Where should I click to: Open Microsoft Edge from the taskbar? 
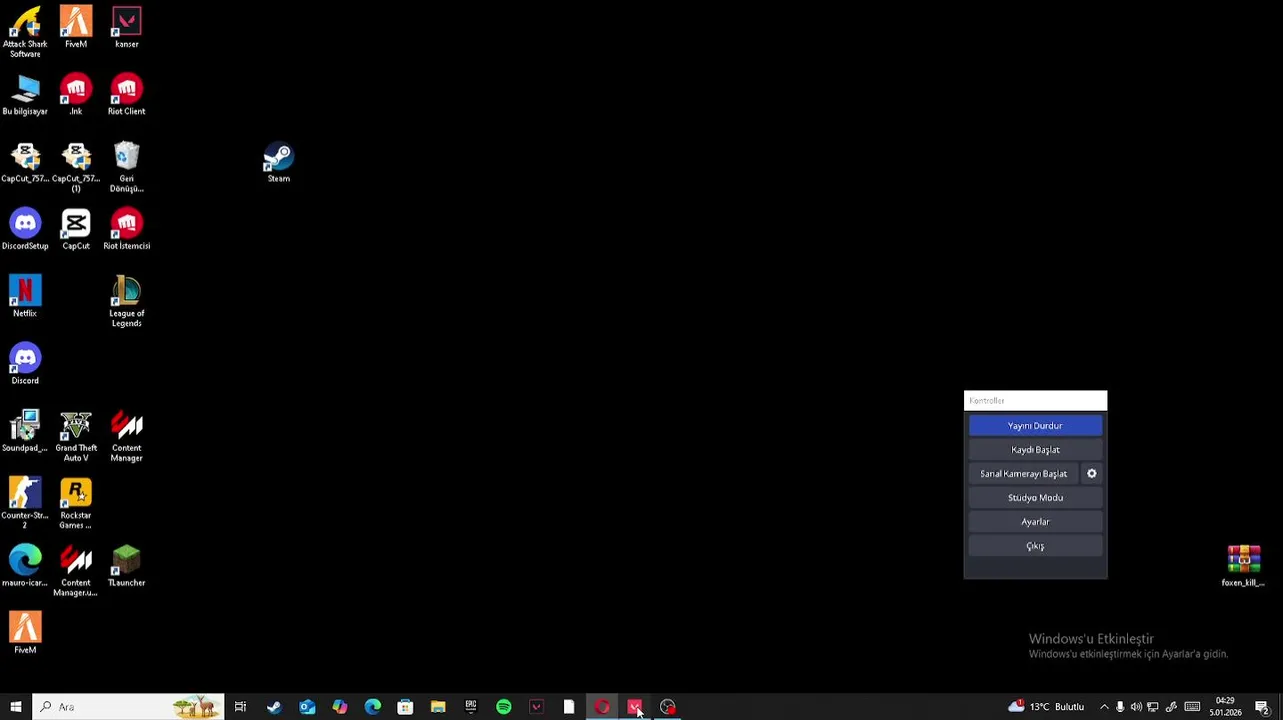(373, 707)
